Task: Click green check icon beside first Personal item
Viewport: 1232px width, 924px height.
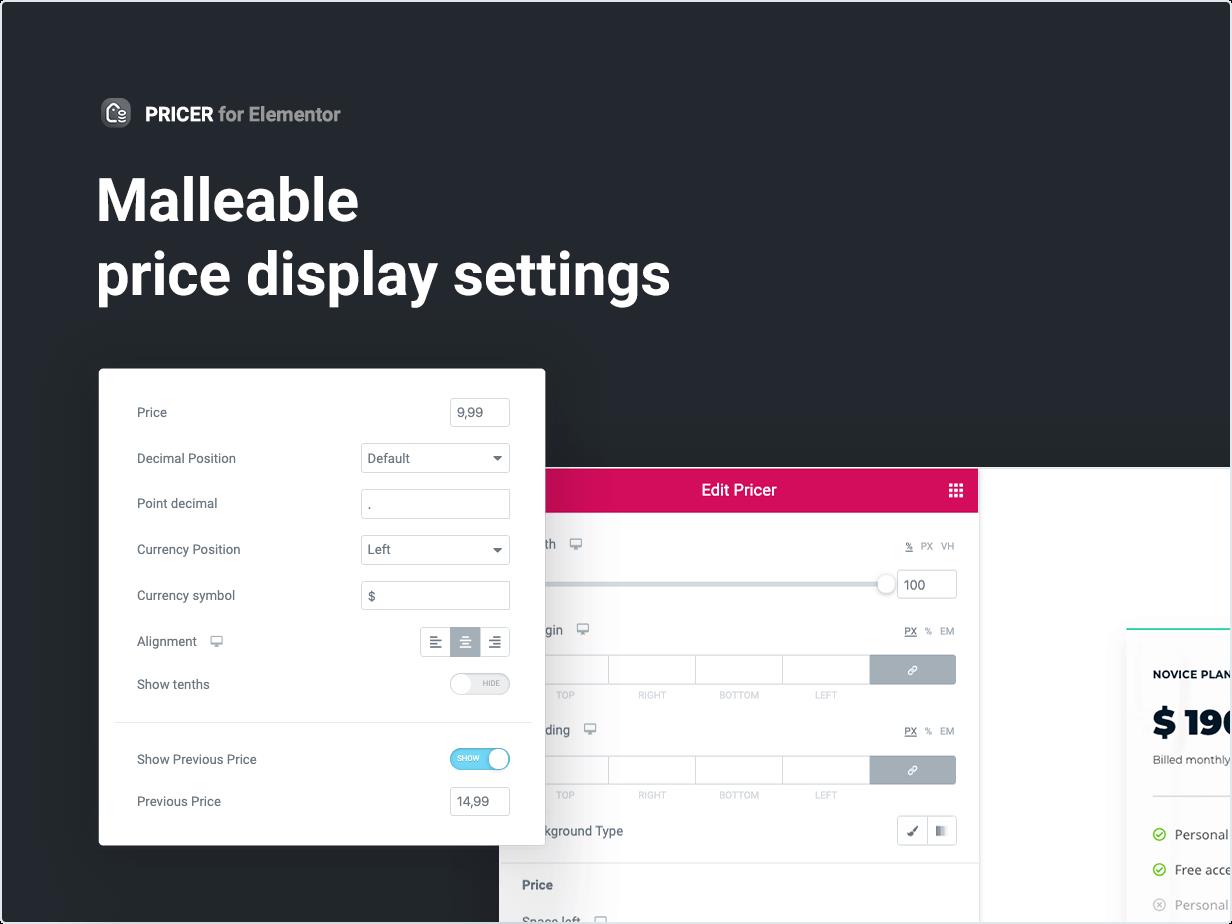Action: click(x=1160, y=835)
